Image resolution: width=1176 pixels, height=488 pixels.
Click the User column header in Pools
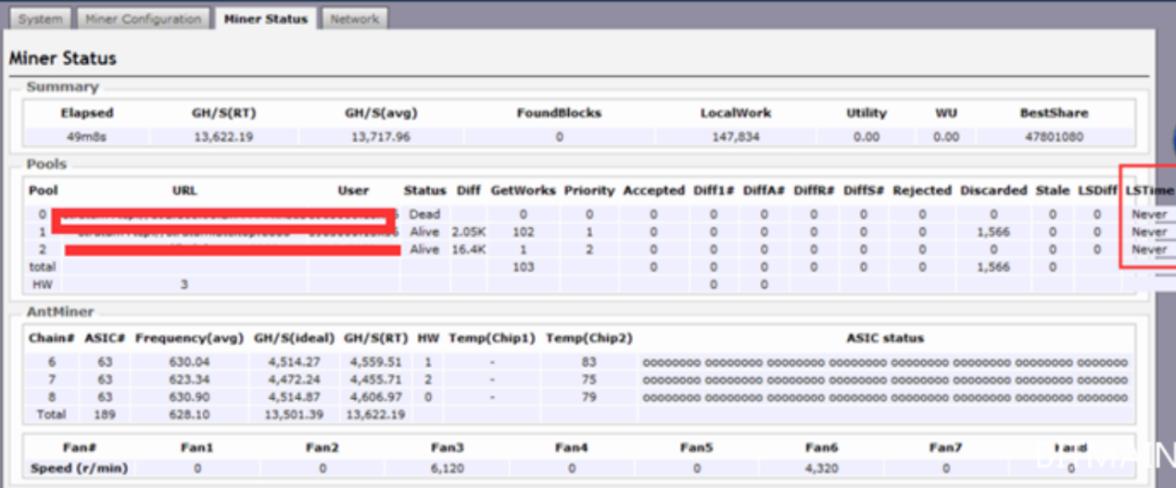(353, 190)
